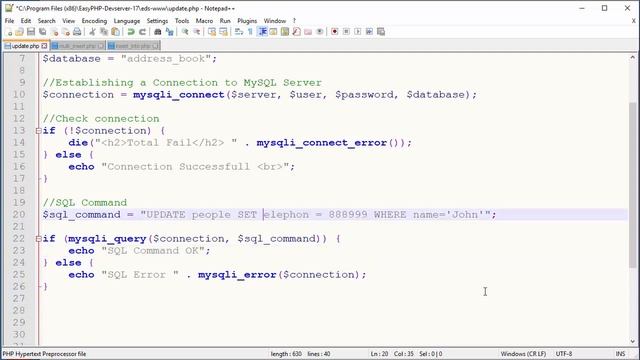Click '$sql_command' variable on line 20
The width and height of the screenshot is (640, 360).
(x=82, y=215)
